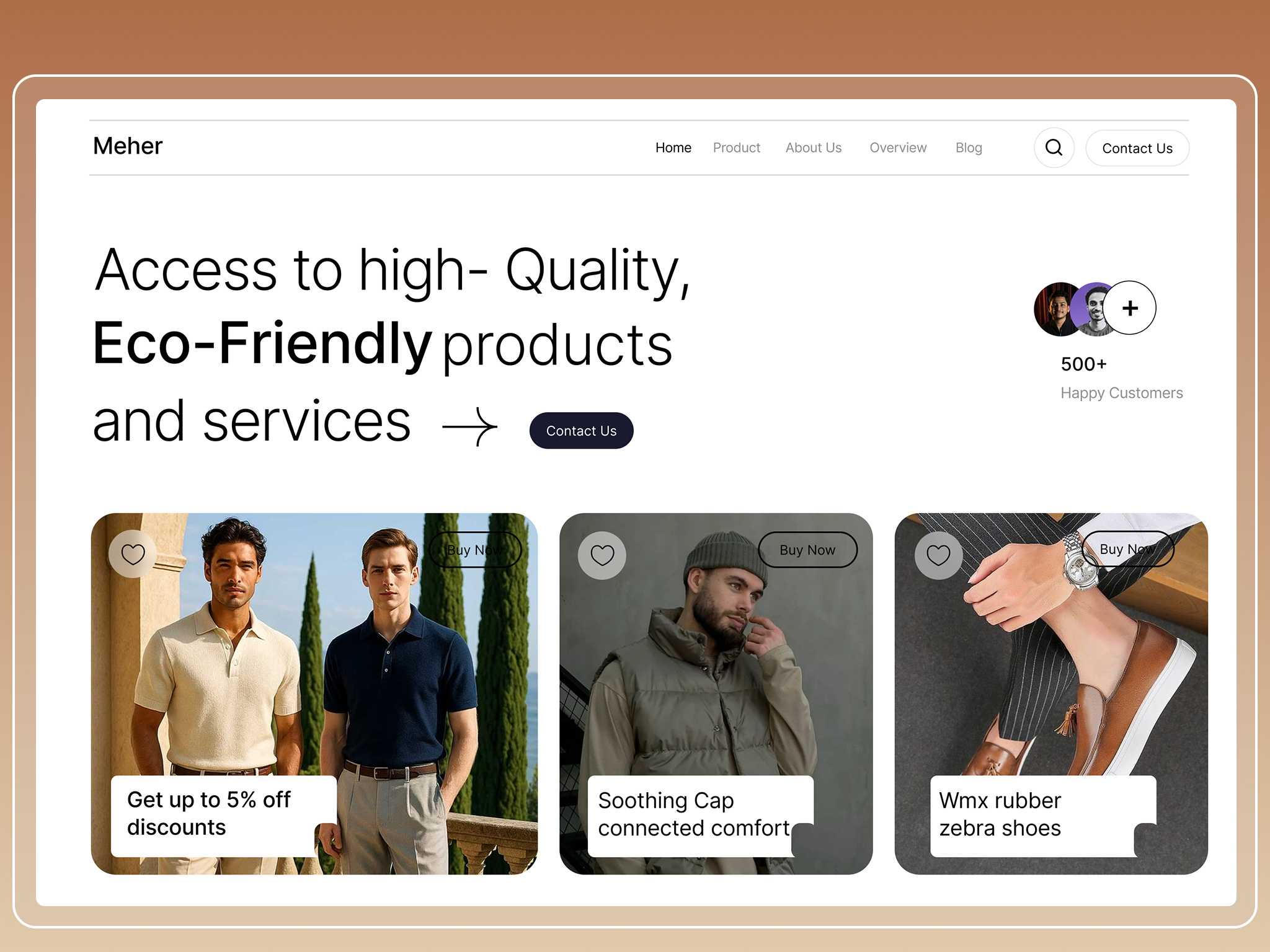Toggle the heart on the zebra shoes card
This screenshot has width=1270, height=952.
tap(938, 555)
